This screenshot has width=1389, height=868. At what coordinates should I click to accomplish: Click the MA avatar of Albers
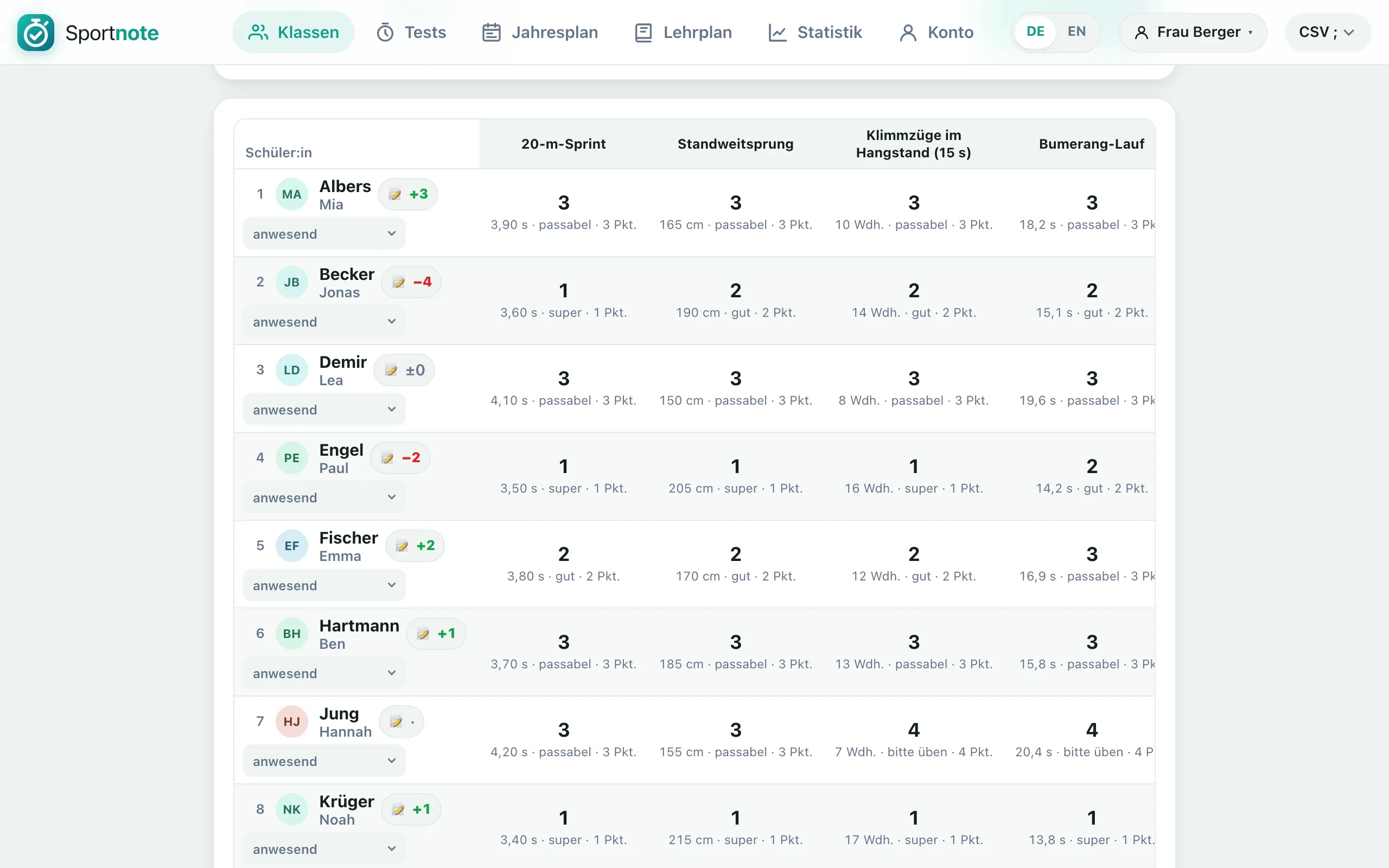[291, 194]
